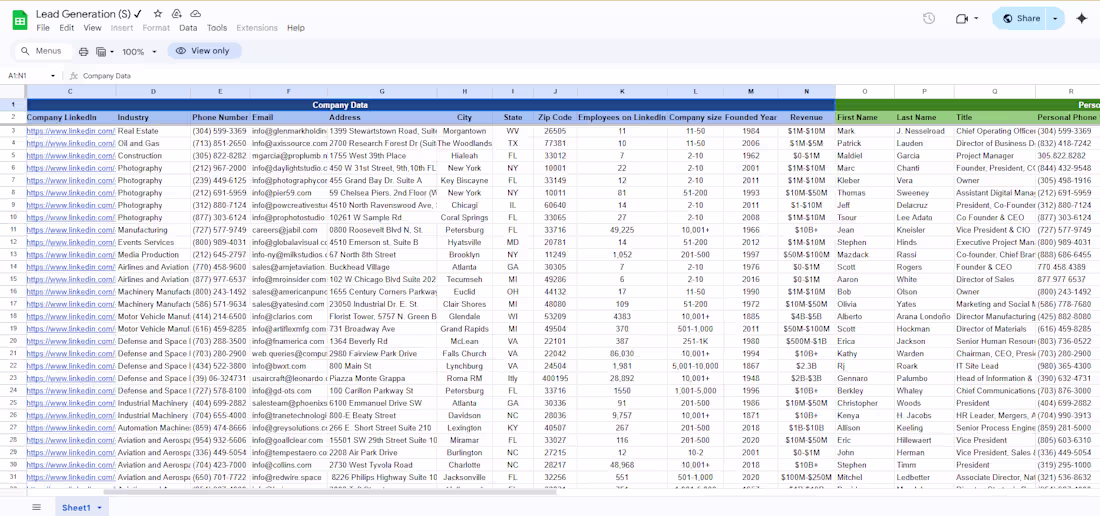Image resolution: width=1100 pixels, height=516 pixels.
Task: Click the IT Site Lead title cell
Action: (x=994, y=366)
